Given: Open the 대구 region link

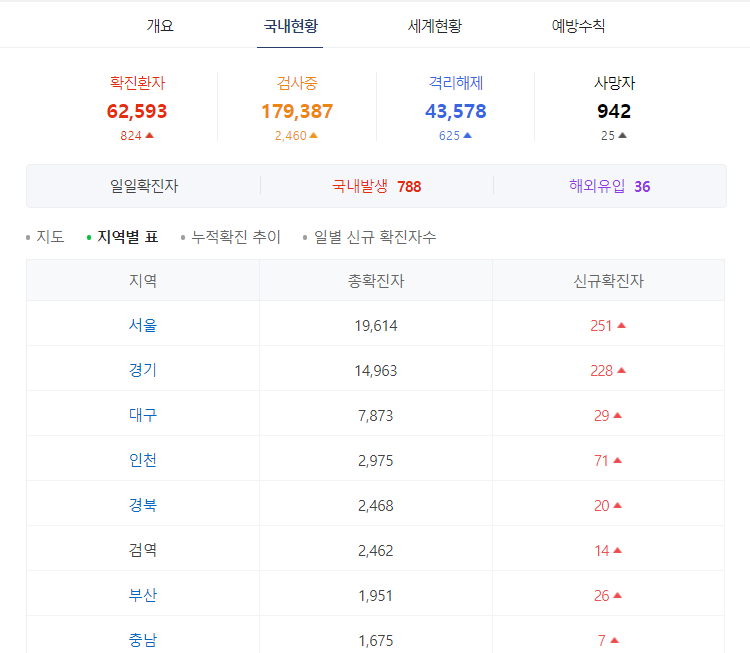Looking at the screenshot, I should tap(143, 415).
